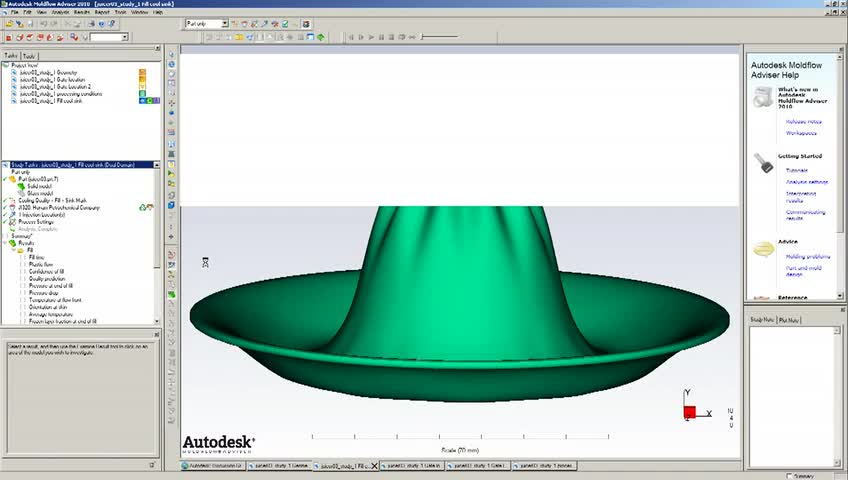Toggle the Summary checkbox in status bar
This screenshot has width=848, height=480.
click(789, 476)
